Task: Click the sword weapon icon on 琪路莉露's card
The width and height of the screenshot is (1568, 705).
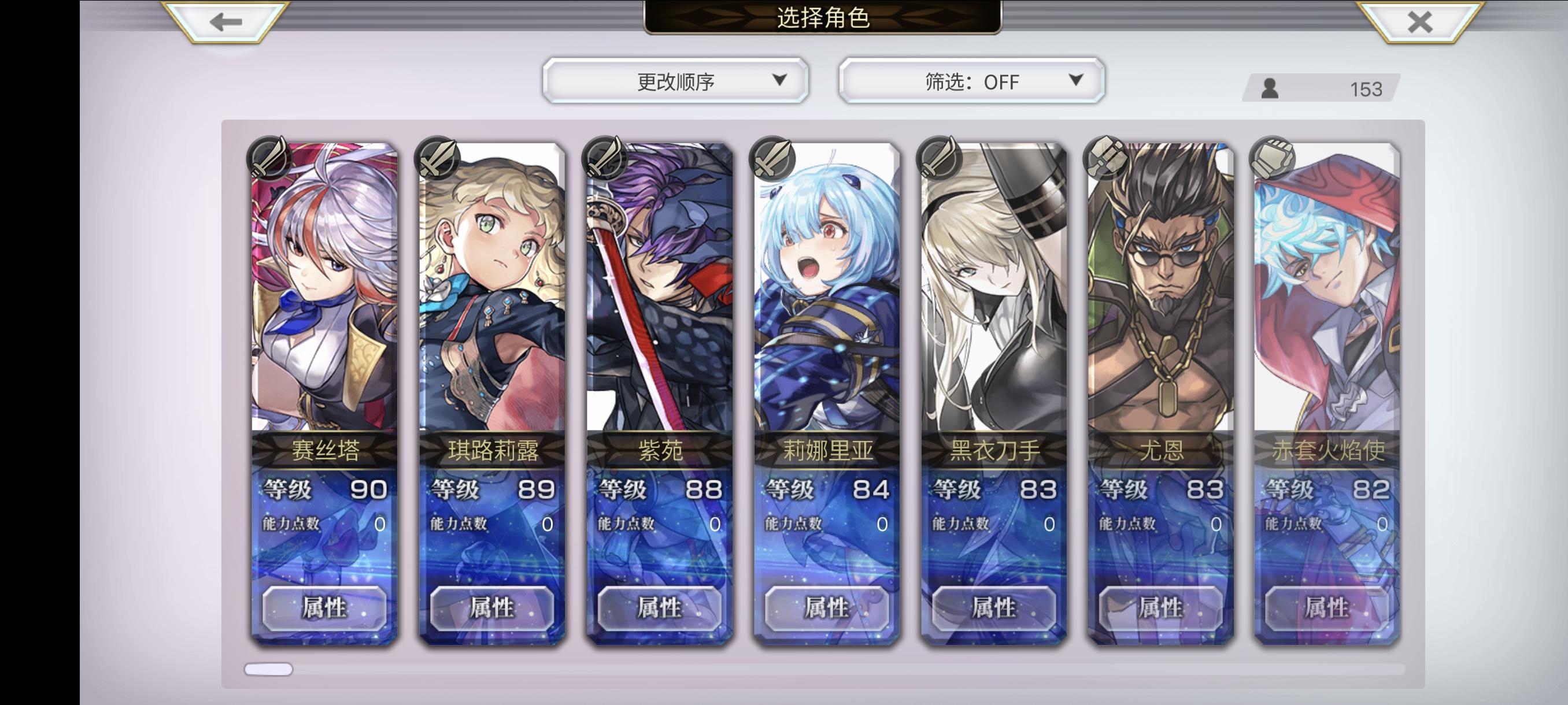Action: pos(437,158)
